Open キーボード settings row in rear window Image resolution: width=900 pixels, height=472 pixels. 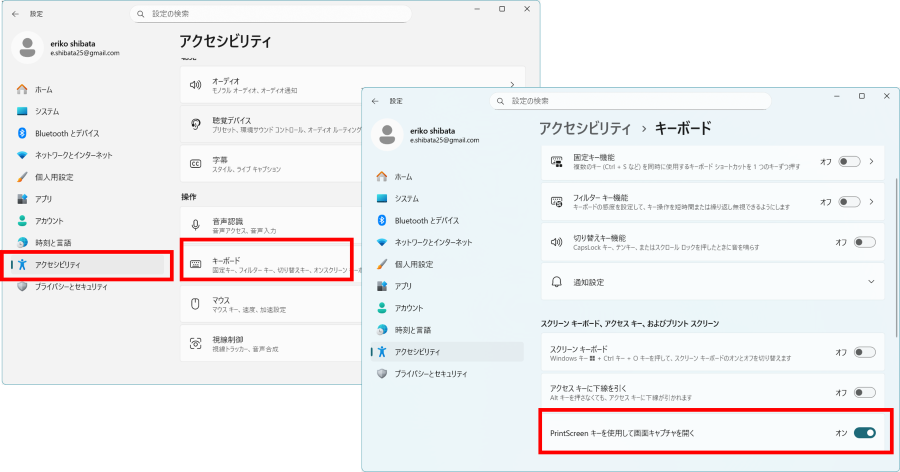[x=271, y=265]
